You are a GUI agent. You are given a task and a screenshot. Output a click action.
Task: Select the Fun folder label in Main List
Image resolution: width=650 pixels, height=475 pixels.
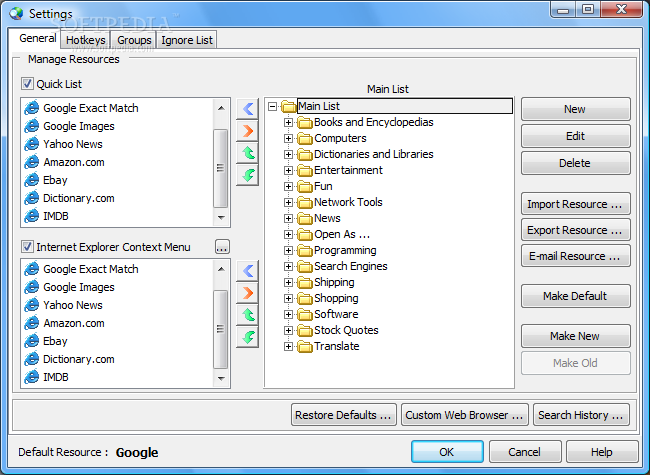[323, 187]
